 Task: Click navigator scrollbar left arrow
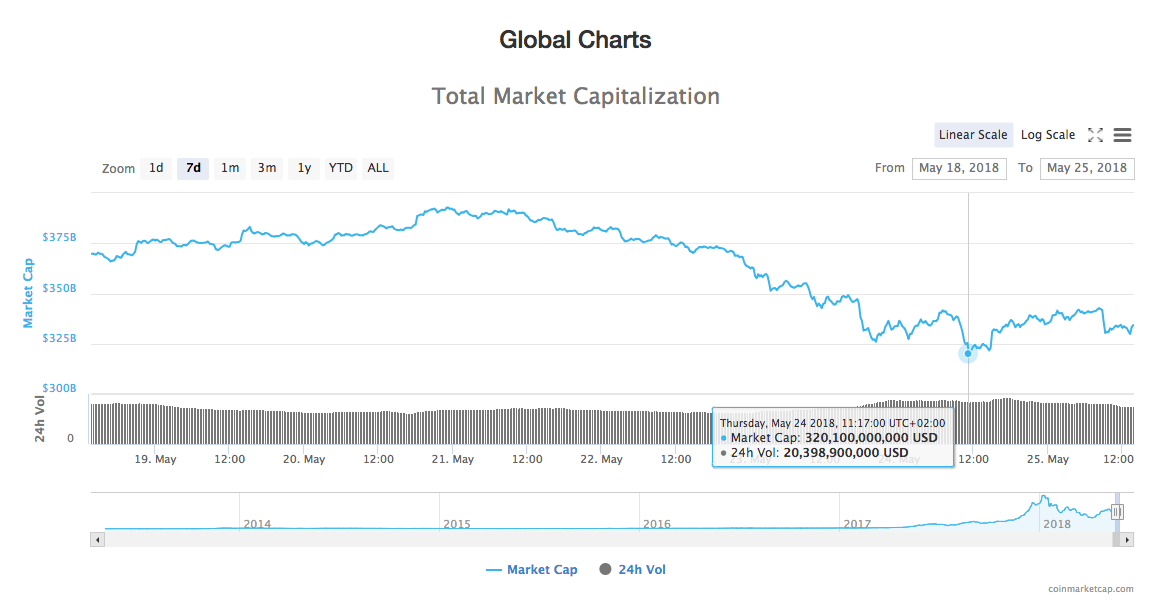pos(97,540)
